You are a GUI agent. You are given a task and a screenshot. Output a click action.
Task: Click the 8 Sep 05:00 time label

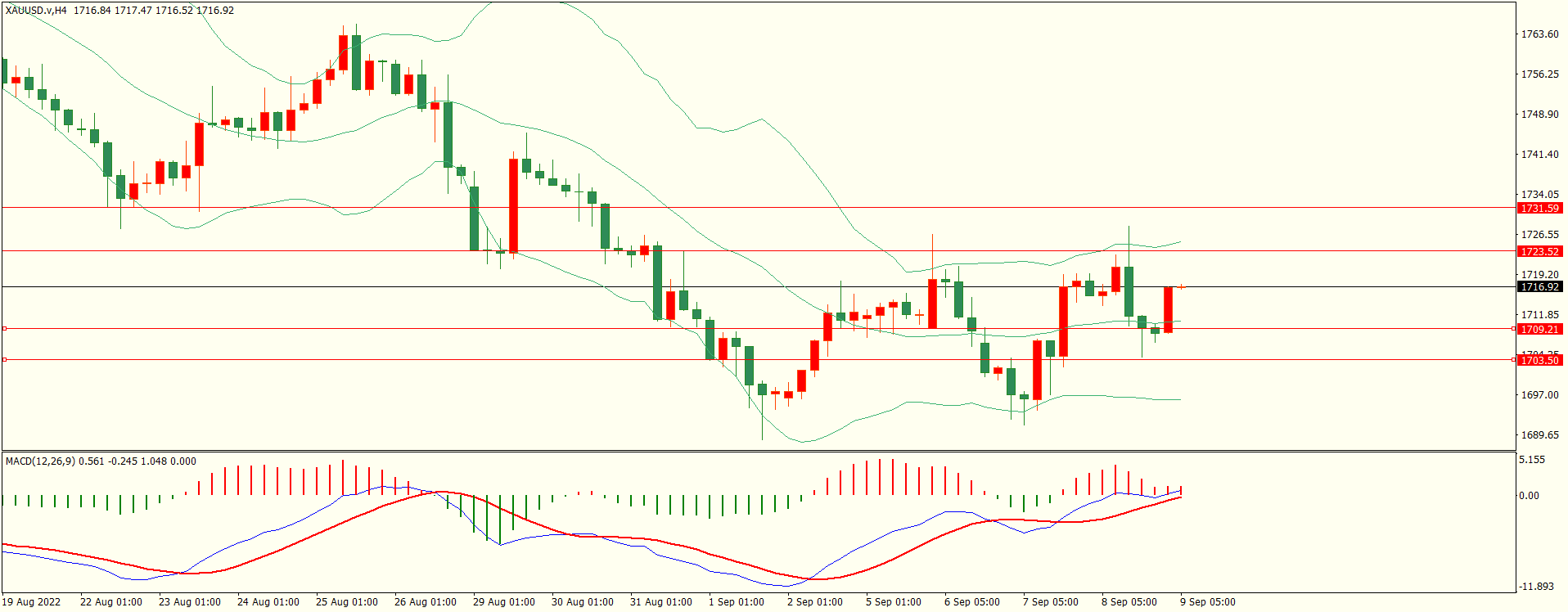[1129, 602]
